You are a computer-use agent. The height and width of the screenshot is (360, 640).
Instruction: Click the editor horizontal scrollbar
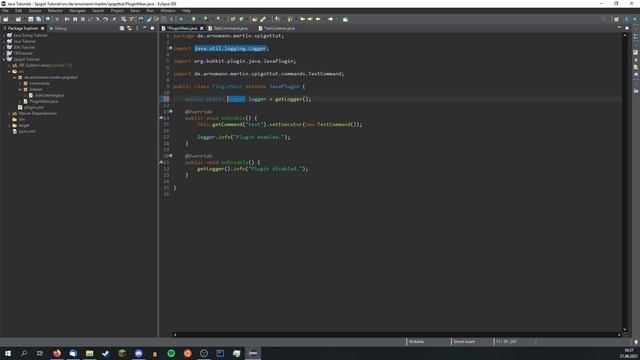(x=397, y=335)
